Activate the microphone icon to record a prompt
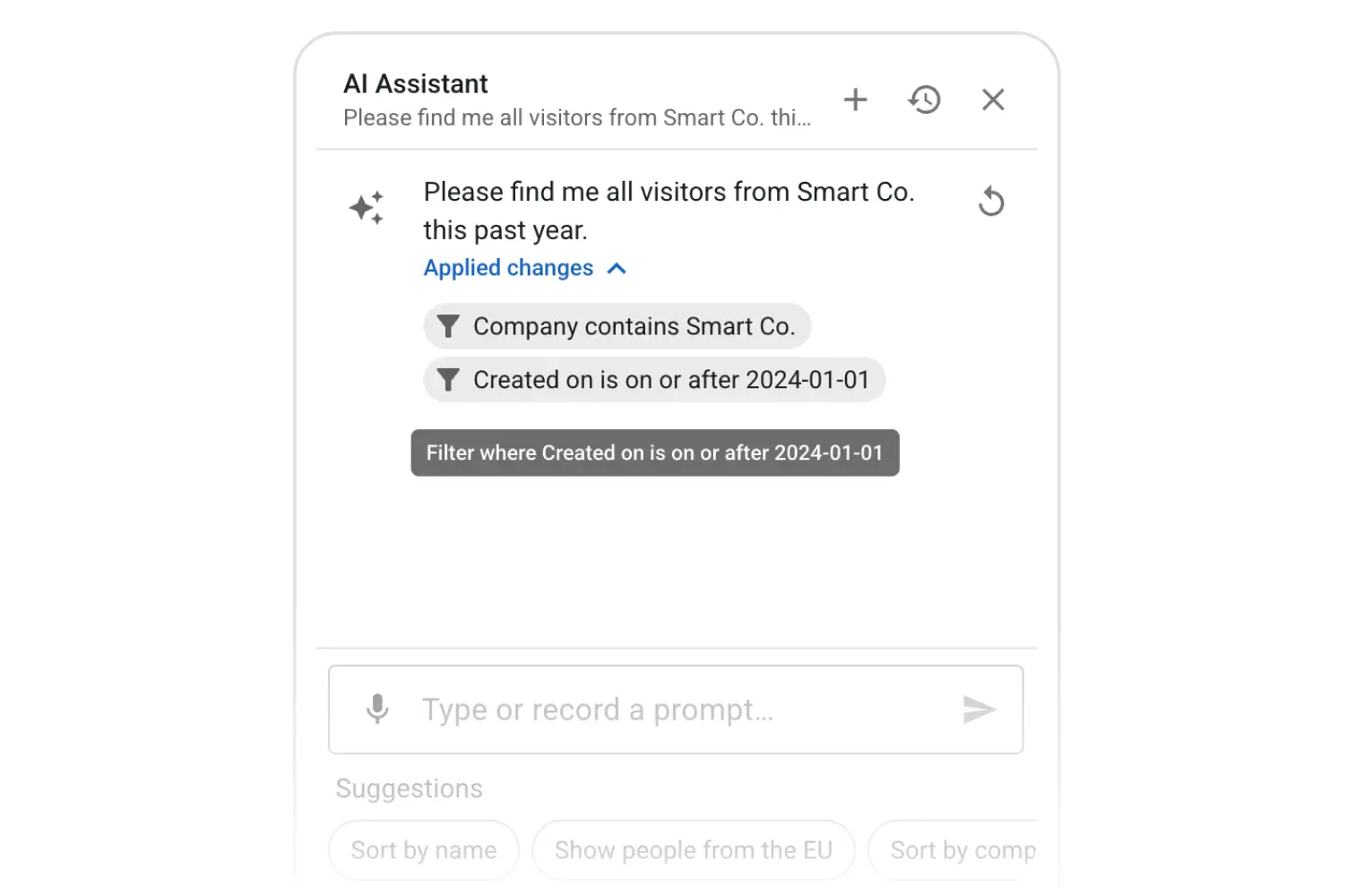Viewport: 1372px width, 888px height. (376, 709)
